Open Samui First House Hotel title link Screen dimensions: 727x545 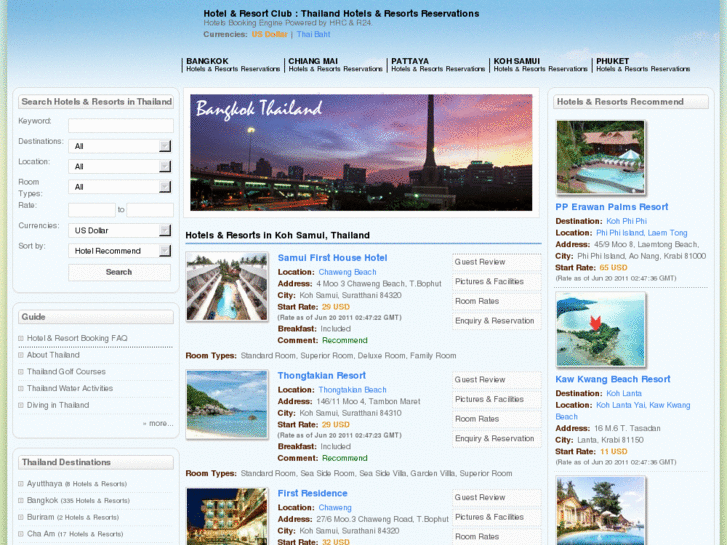[x=332, y=258]
